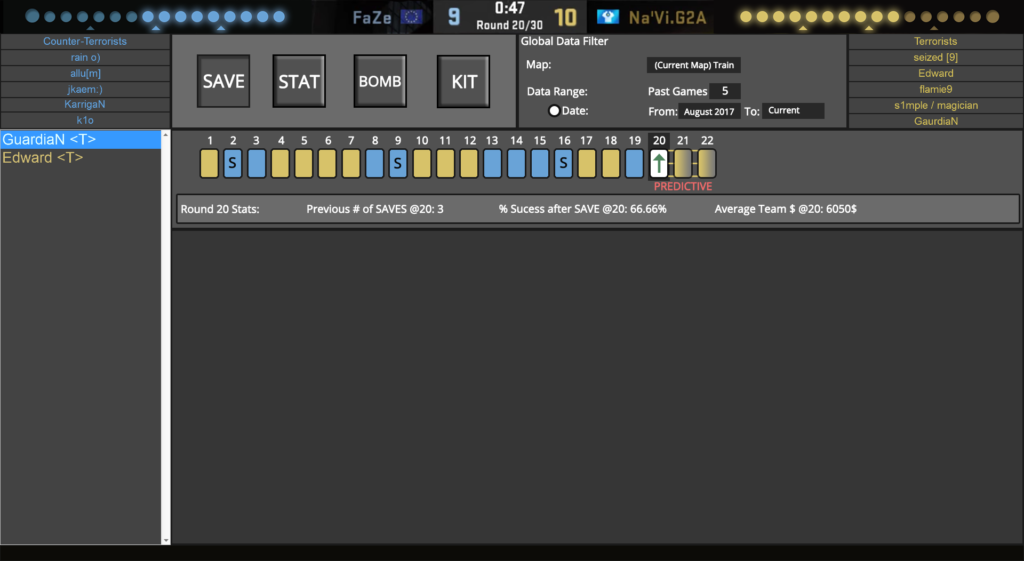Click the KIT button
1024x561 pixels.
[464, 82]
